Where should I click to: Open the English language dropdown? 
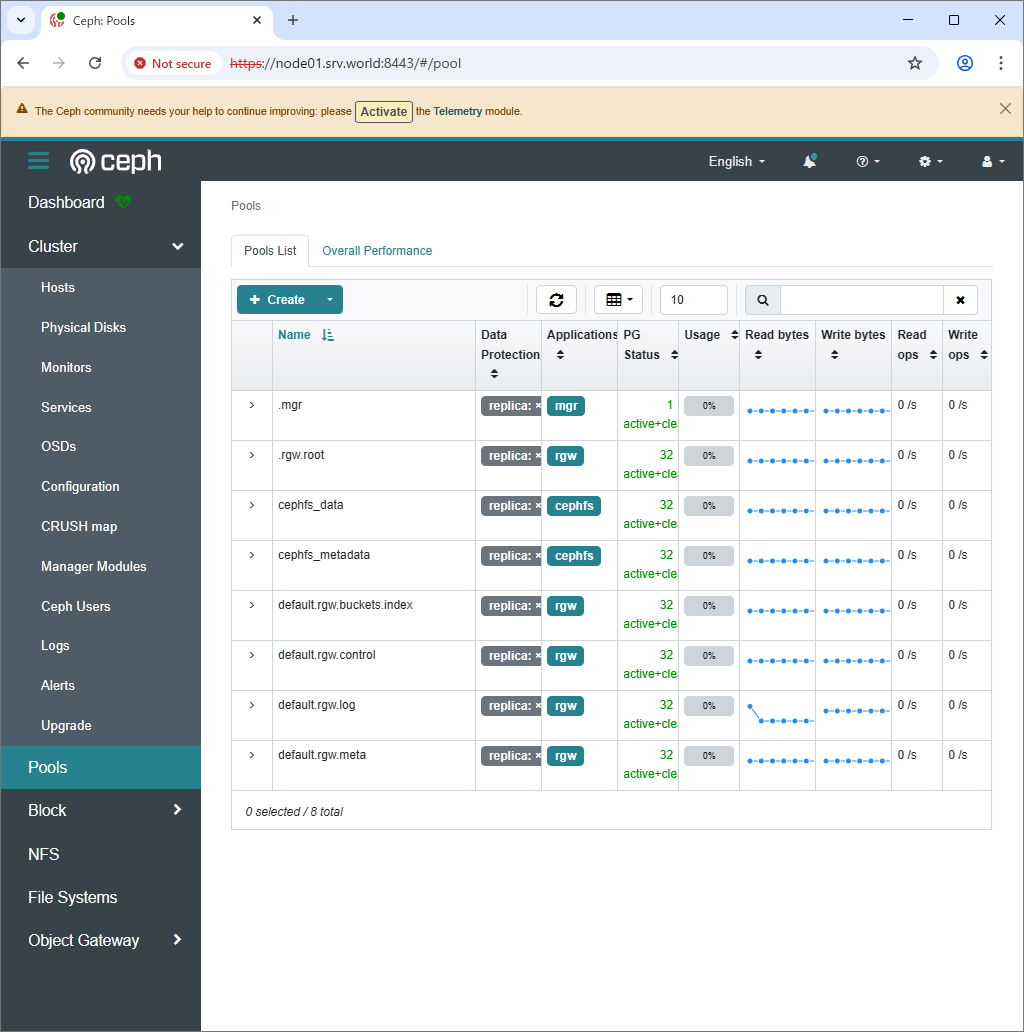(x=736, y=161)
